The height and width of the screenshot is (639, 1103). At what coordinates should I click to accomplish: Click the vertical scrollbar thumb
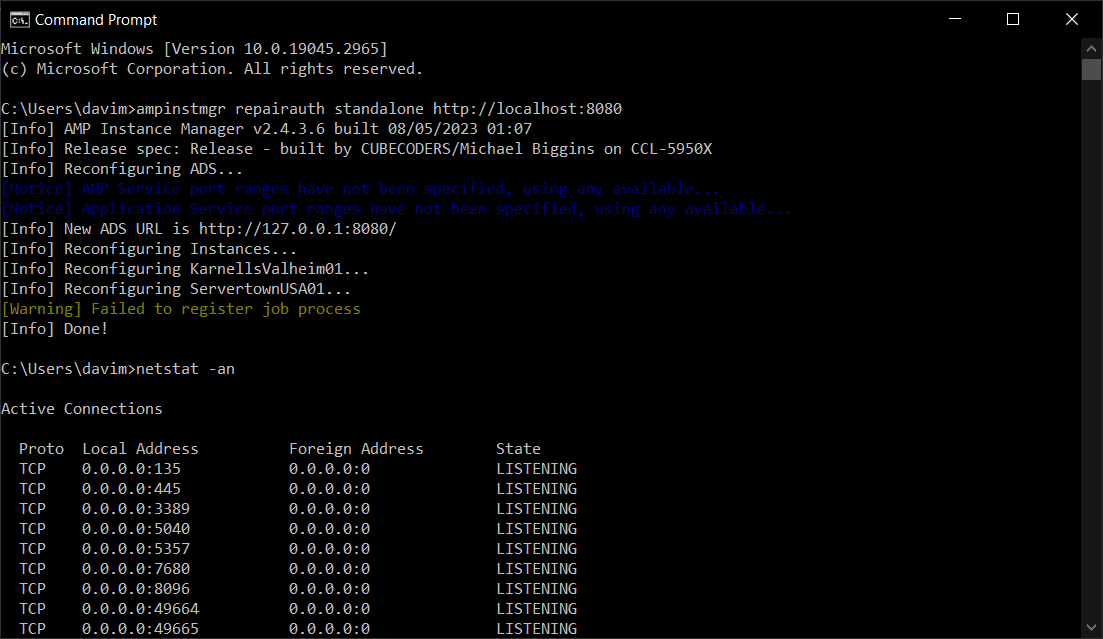(x=1091, y=69)
